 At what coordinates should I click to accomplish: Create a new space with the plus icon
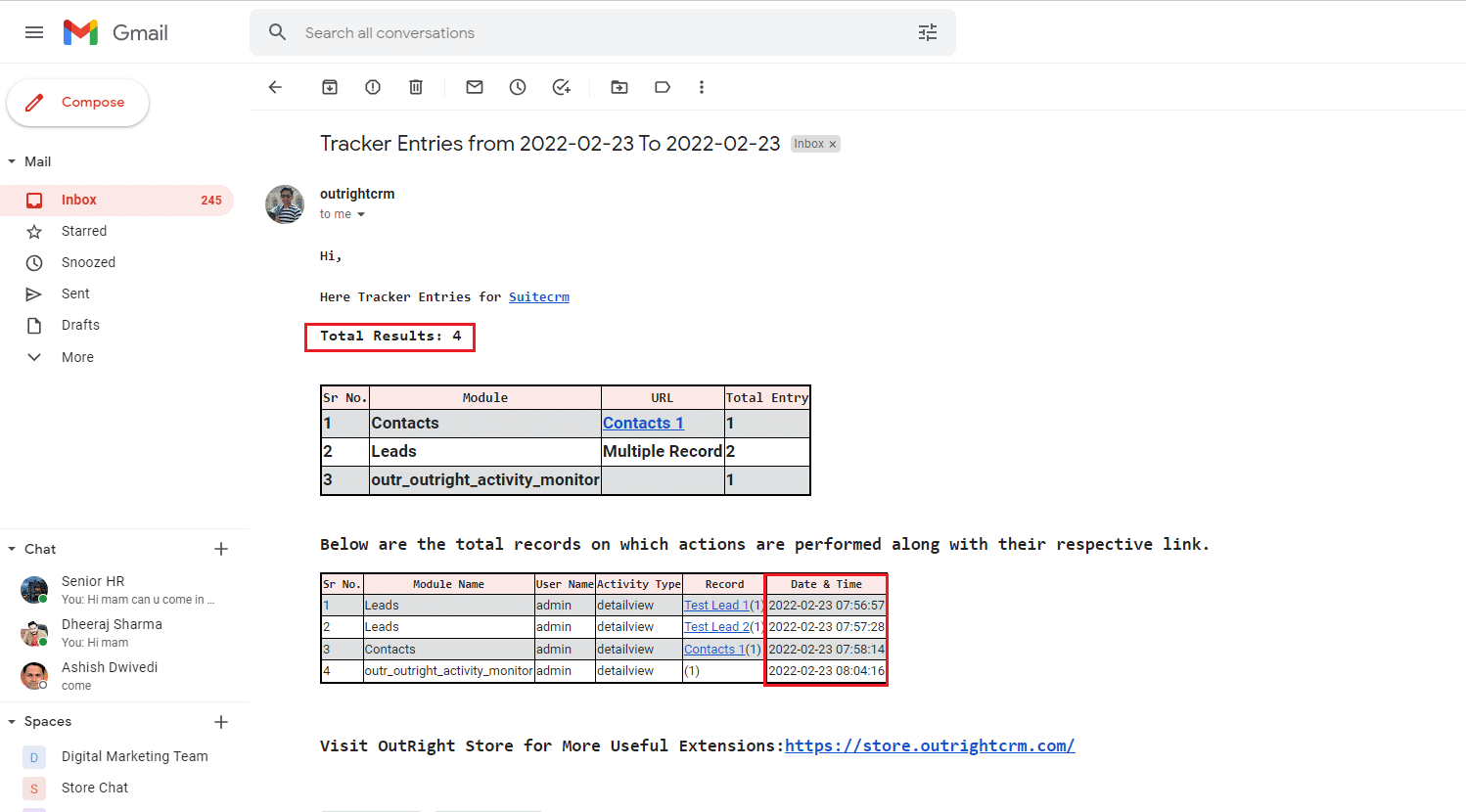click(x=221, y=722)
